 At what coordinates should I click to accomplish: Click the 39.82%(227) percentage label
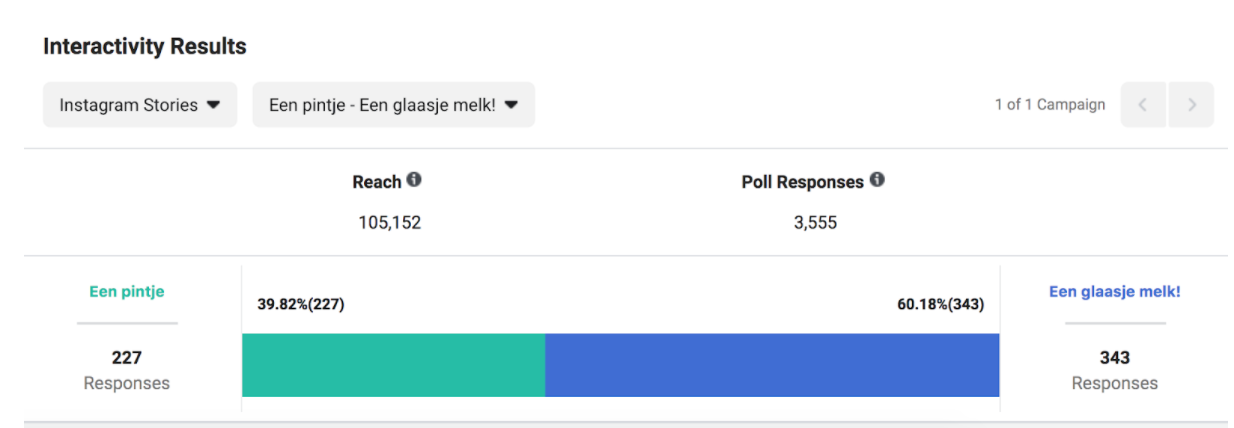pos(300,304)
